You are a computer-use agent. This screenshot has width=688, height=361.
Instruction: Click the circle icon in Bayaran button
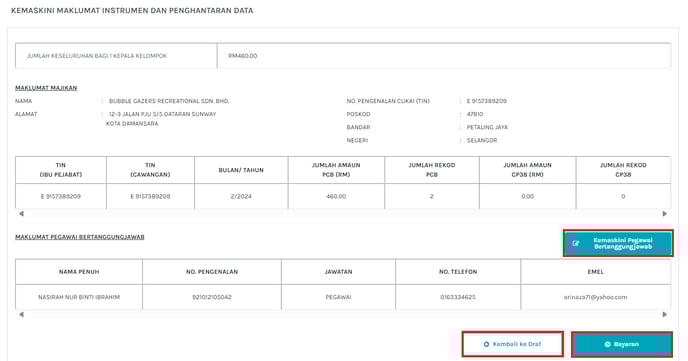pyautogui.click(x=607, y=344)
